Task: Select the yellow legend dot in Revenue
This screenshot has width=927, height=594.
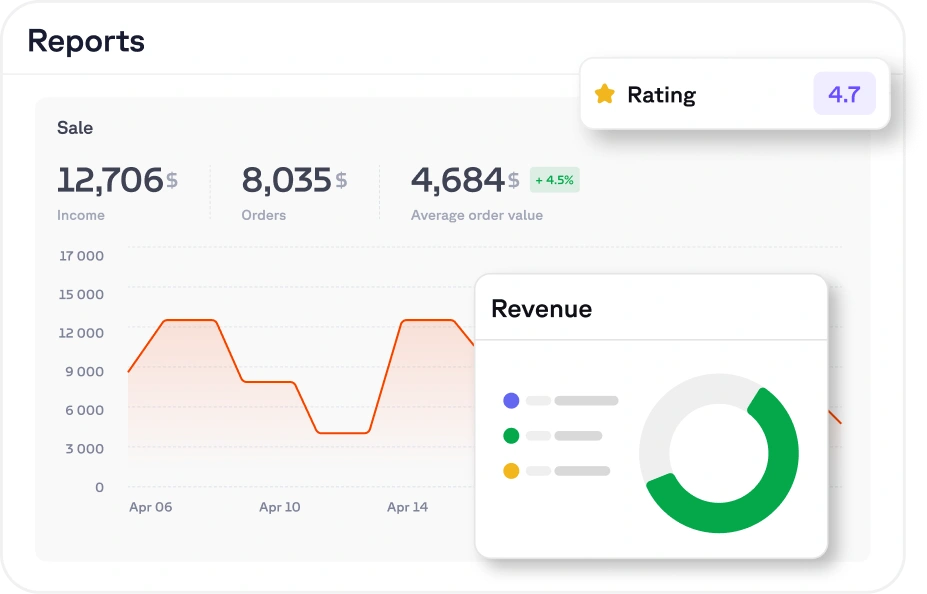Action: click(511, 470)
